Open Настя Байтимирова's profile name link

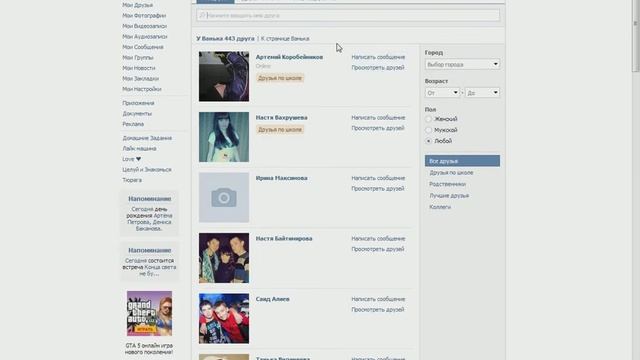click(x=284, y=238)
